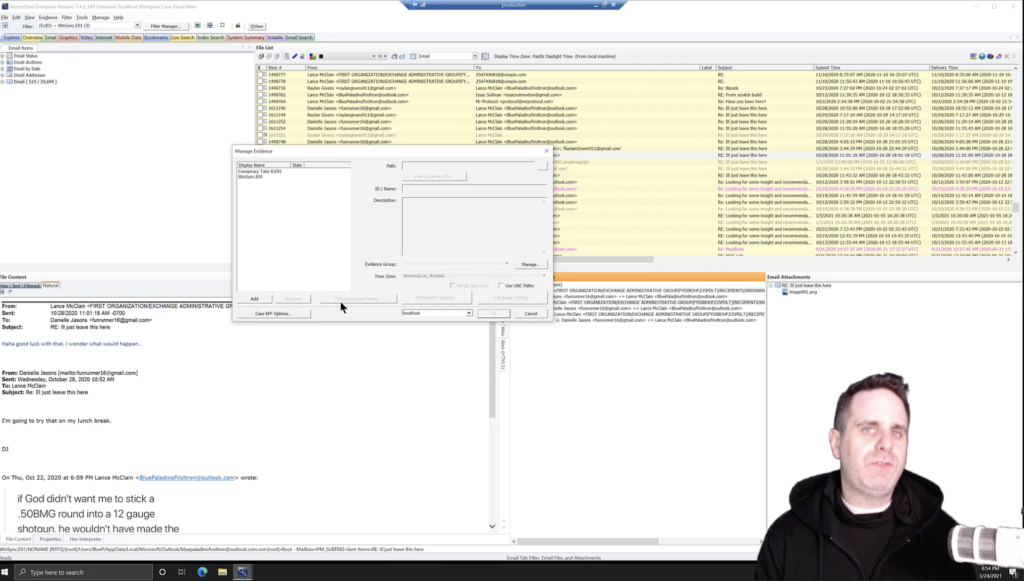
Task: Select Conspiracy Take 8.E01 in the evidence list
Action: 260,172
